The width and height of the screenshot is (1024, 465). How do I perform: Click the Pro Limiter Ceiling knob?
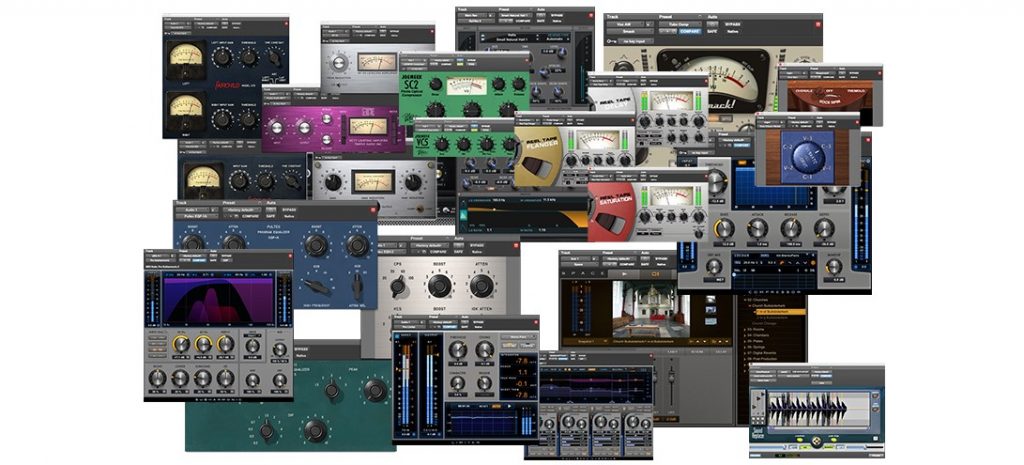coord(485,350)
